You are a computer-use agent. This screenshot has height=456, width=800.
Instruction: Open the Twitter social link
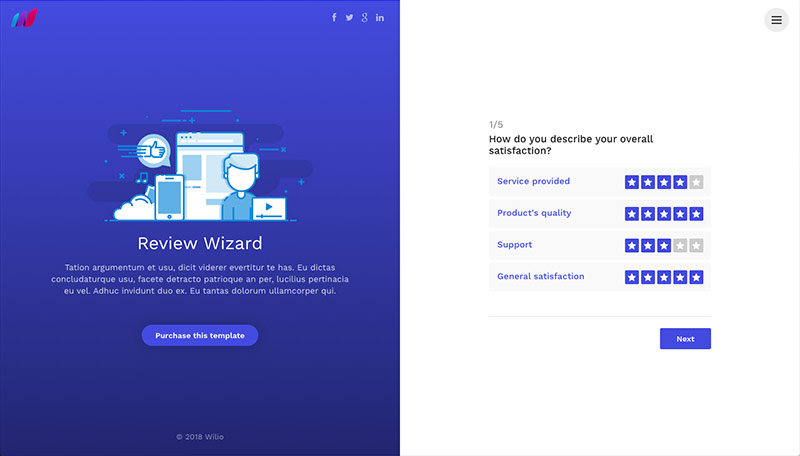pos(349,18)
